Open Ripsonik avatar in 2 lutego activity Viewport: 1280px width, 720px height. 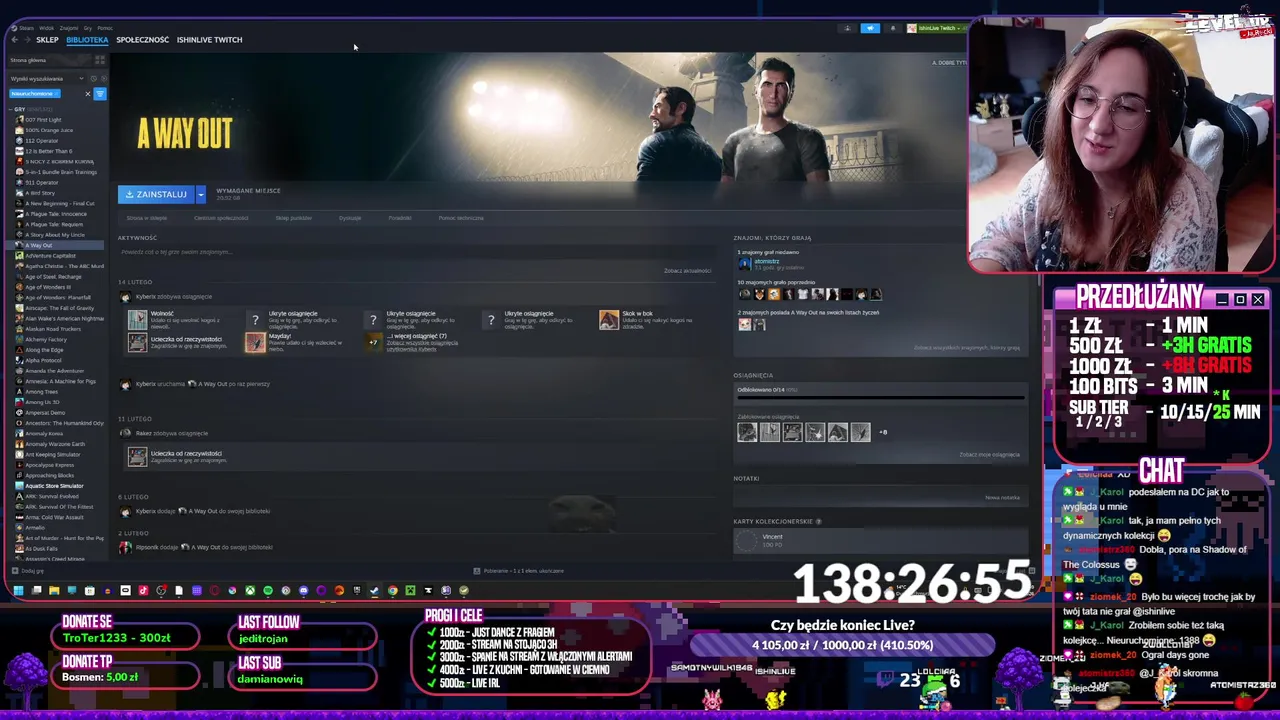pyautogui.click(x=125, y=547)
